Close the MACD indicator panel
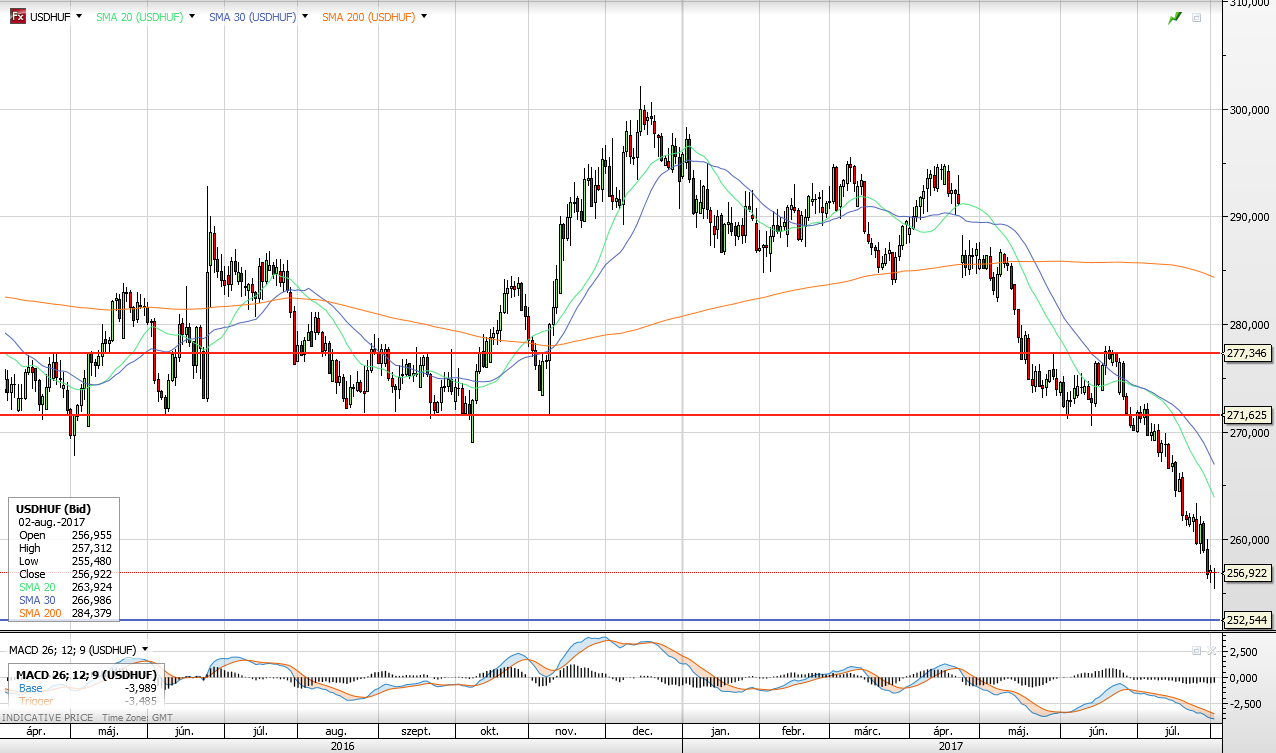Screen dimensions: 1276x753 click(1211, 650)
